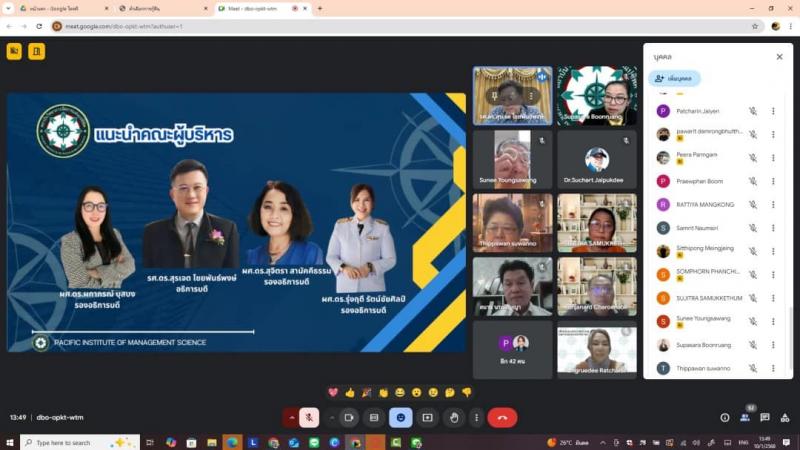Click the taskbar search box
The height and width of the screenshot is (450, 800).
[80, 442]
